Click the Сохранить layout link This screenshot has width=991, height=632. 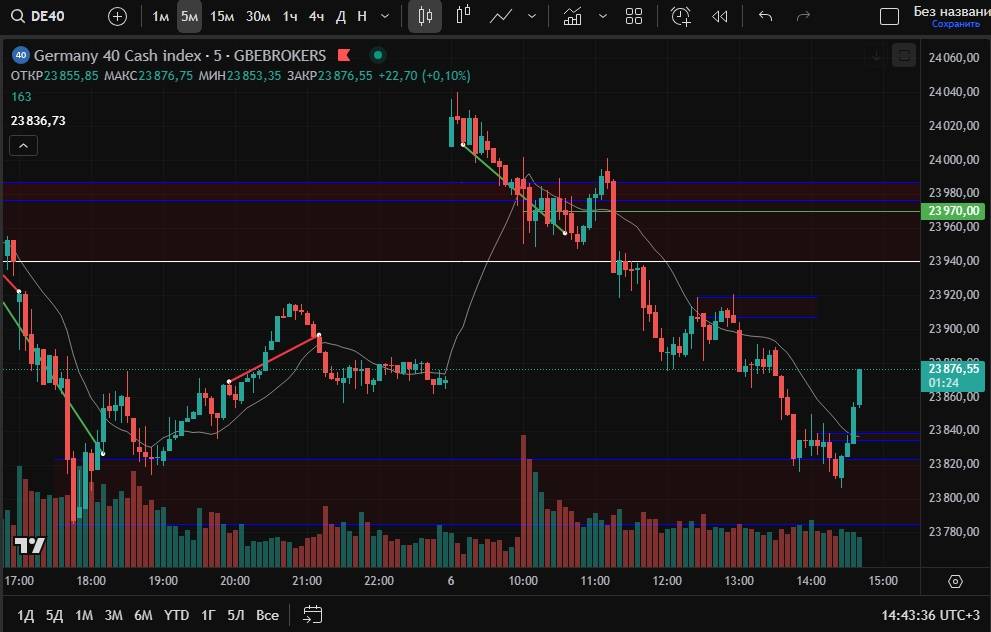pos(949,24)
